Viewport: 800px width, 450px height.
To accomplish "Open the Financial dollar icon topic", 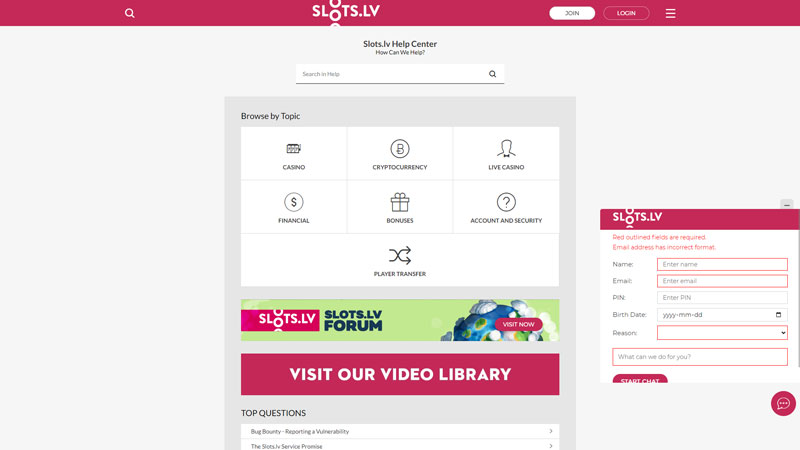I will (293, 202).
